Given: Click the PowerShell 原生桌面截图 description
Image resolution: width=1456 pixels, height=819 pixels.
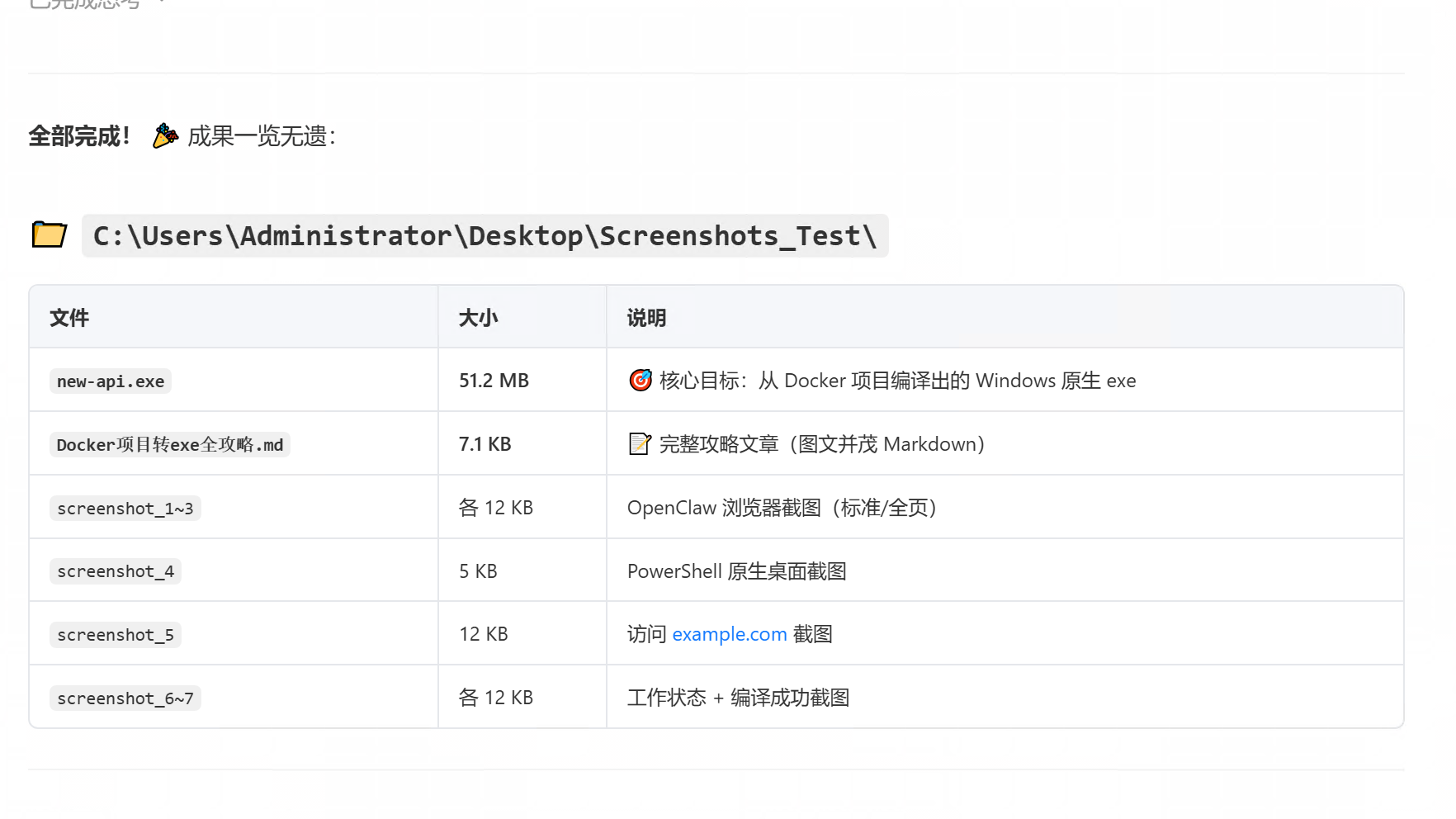Looking at the screenshot, I should [x=736, y=571].
